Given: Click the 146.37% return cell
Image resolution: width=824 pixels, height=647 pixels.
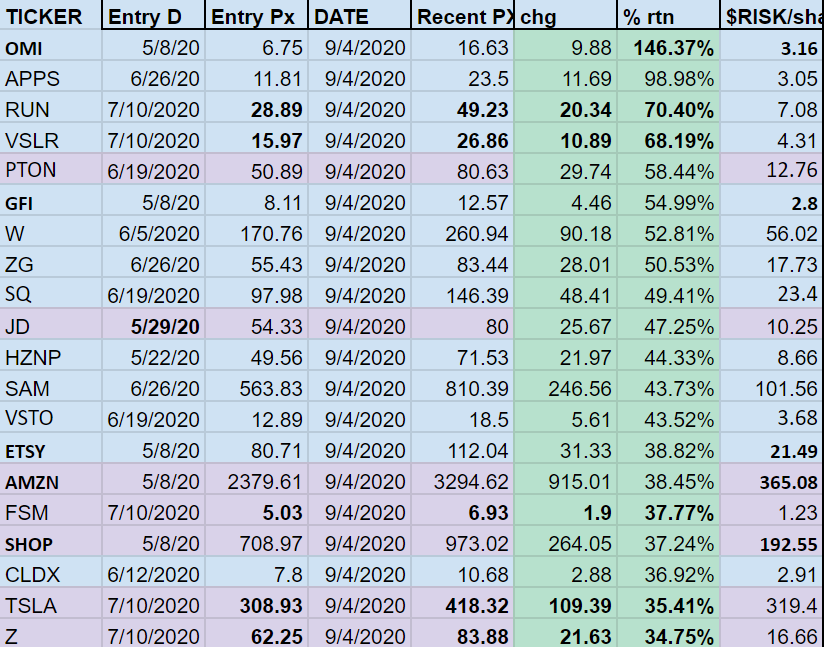Looking at the screenshot, I should 668,45.
